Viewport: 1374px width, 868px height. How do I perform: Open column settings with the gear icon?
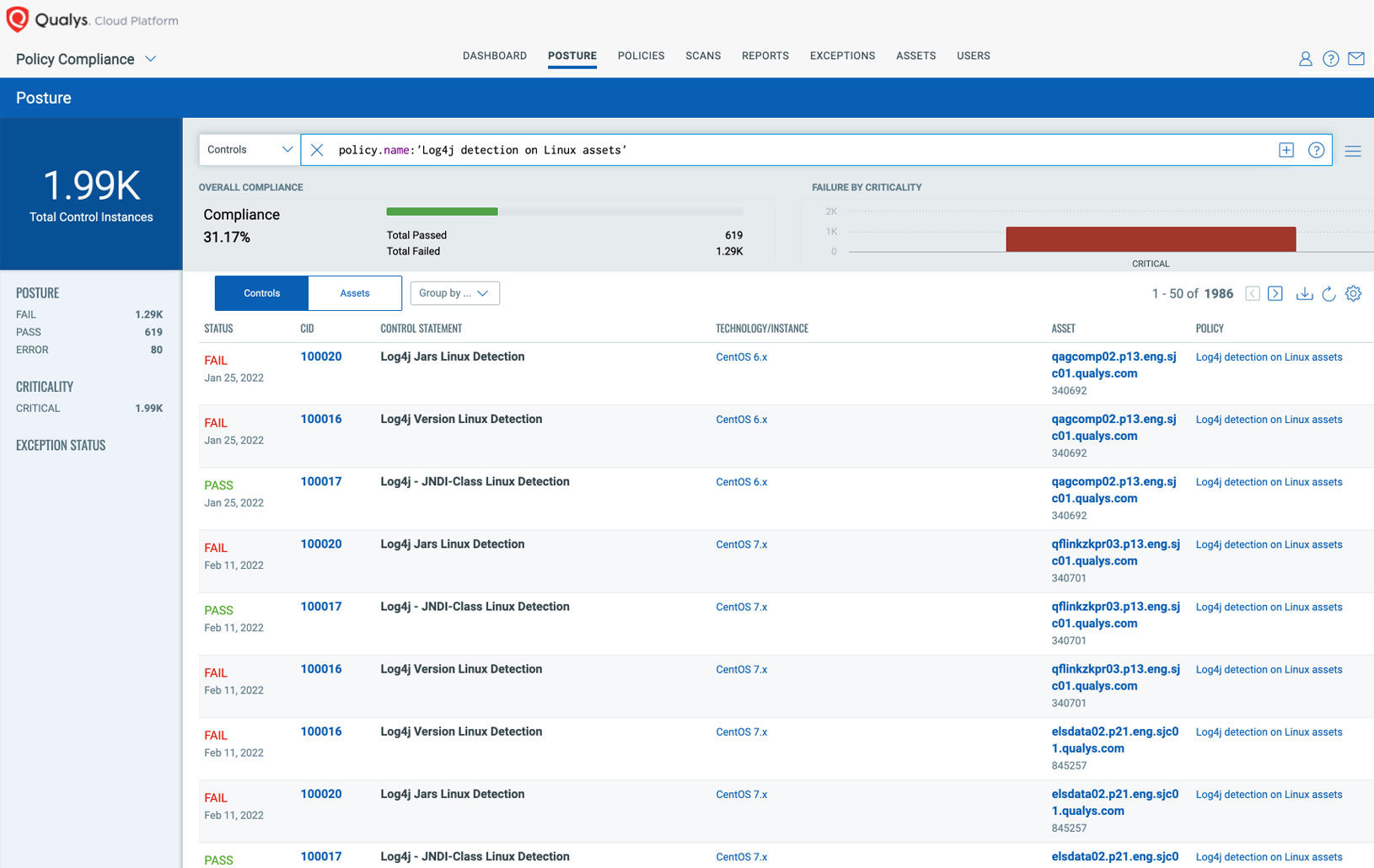click(x=1353, y=293)
